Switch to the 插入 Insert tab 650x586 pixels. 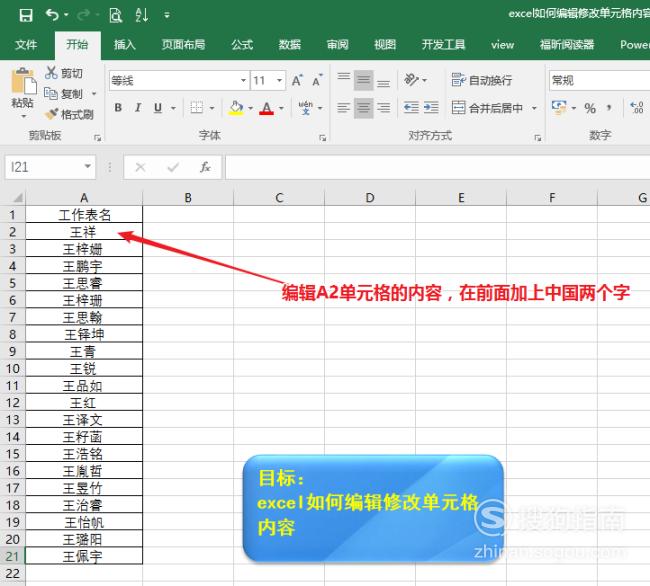click(x=125, y=44)
